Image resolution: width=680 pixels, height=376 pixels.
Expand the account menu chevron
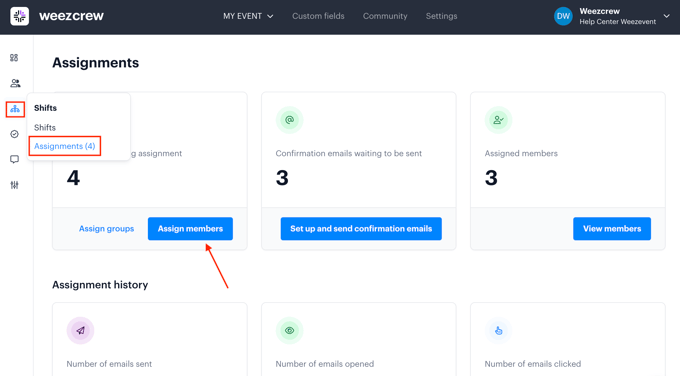coord(667,16)
